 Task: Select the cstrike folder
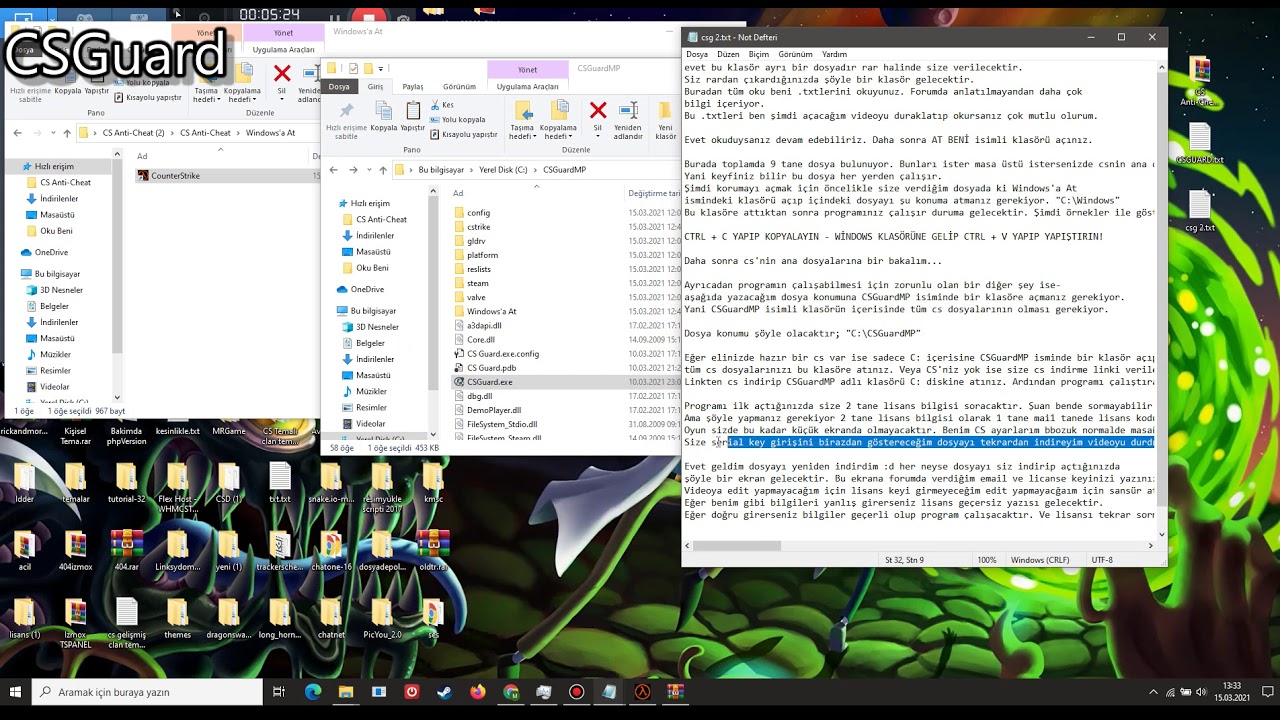479,227
